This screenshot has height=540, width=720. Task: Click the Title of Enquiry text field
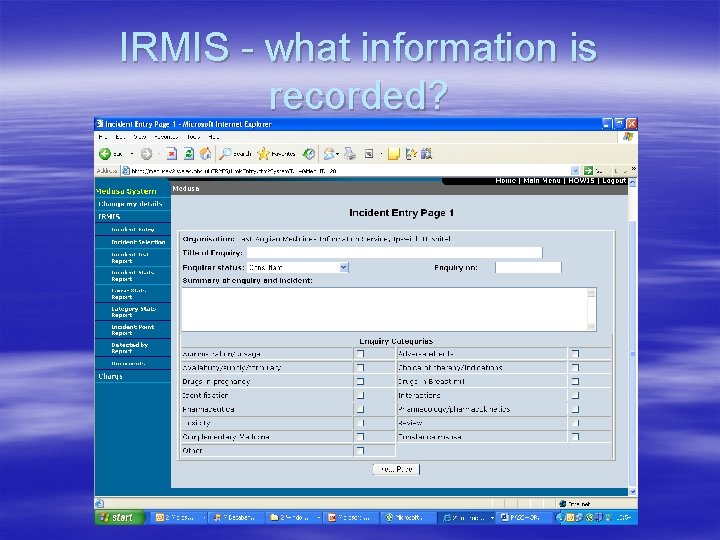(394, 253)
